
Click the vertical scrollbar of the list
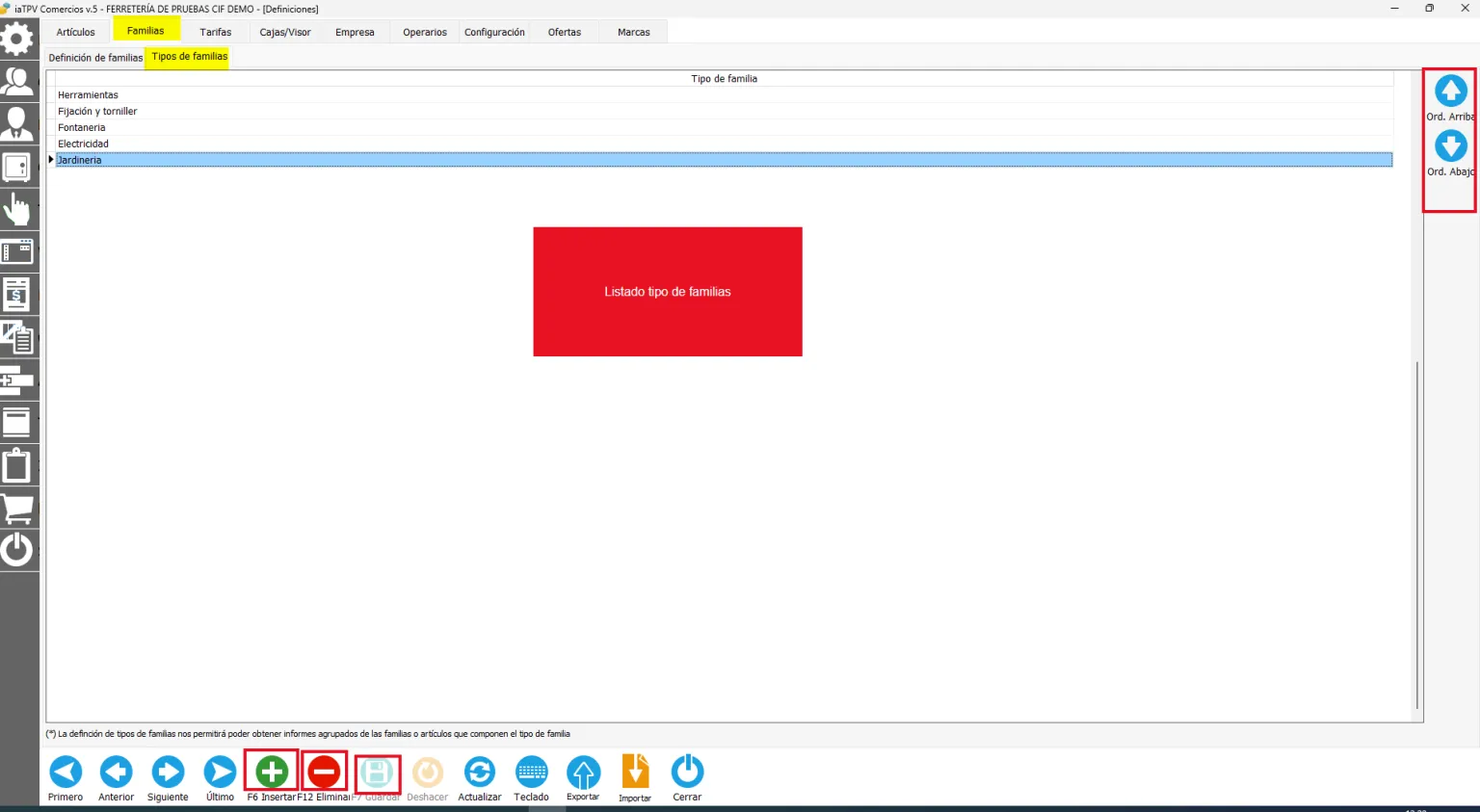point(1416,535)
